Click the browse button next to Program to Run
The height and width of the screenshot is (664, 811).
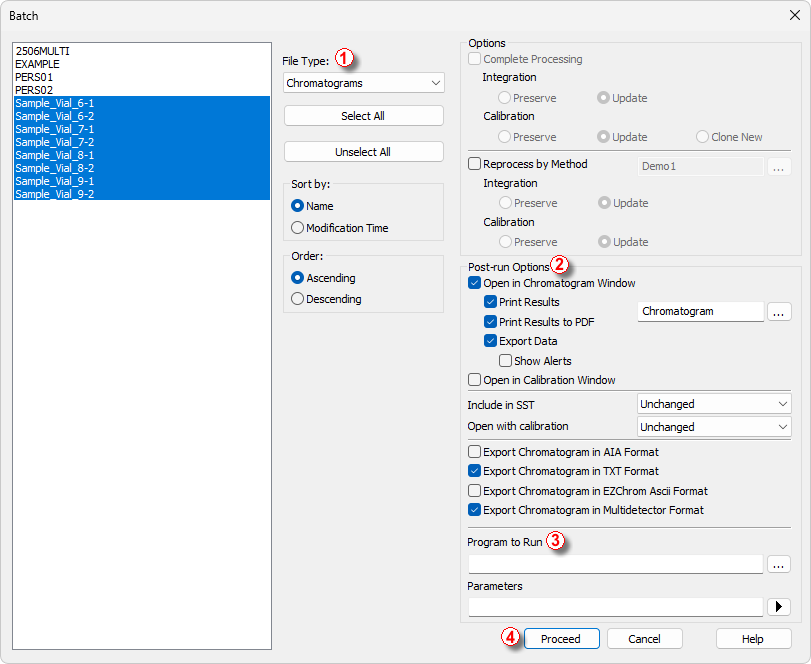779,564
